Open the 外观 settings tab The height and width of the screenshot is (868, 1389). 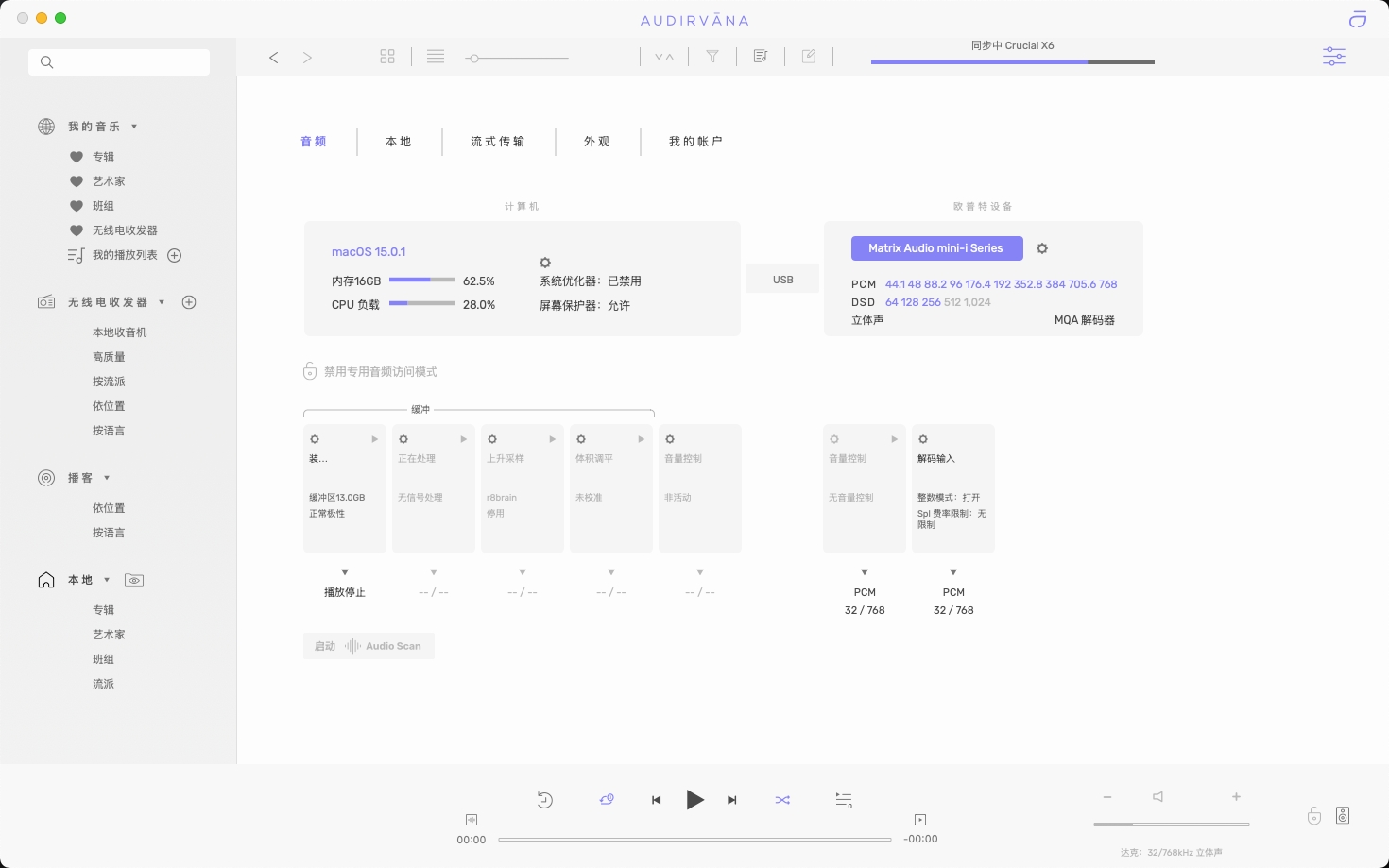click(597, 142)
